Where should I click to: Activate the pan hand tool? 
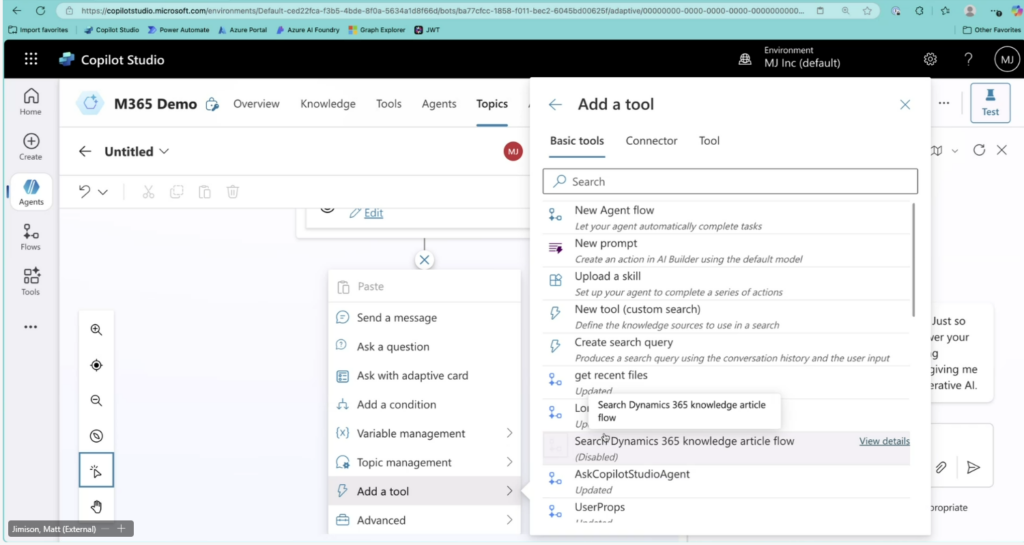coord(96,506)
